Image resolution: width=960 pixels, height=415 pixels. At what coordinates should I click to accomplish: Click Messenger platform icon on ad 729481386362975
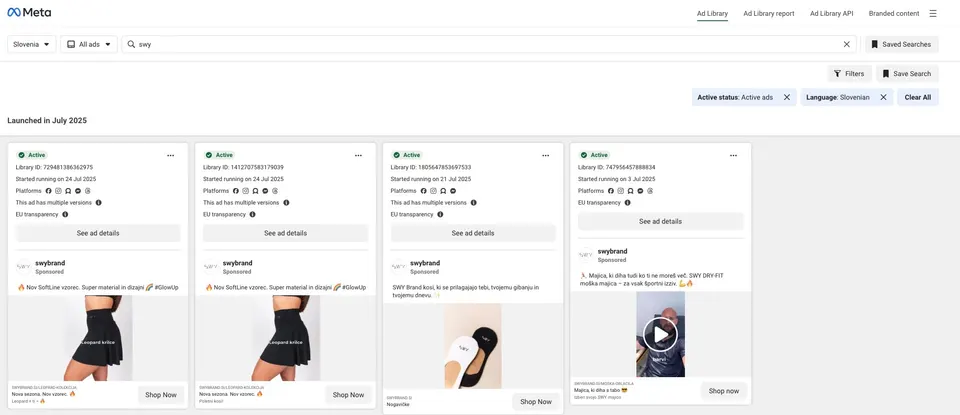pyautogui.click(x=78, y=191)
